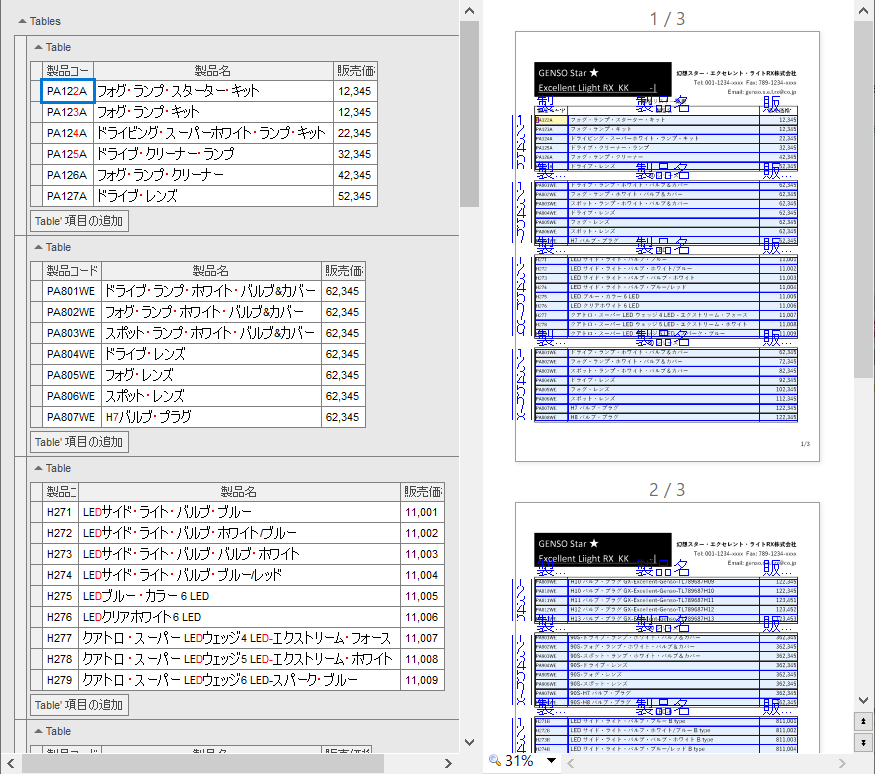This screenshot has width=875, height=774.
Task: Click the 22,345 price cell
Action: 355,133
